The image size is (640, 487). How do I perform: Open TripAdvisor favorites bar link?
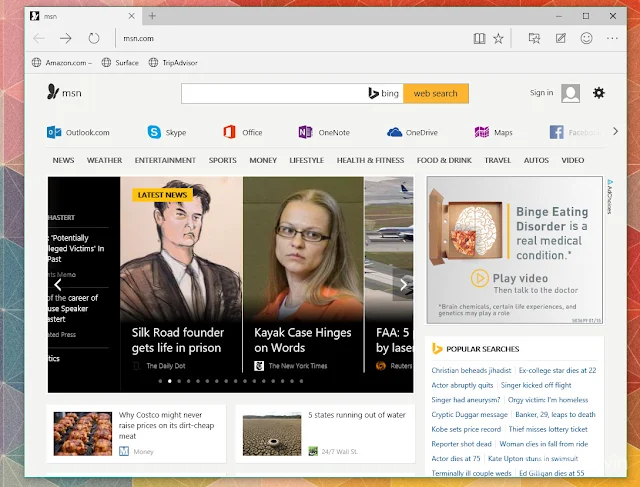point(173,62)
